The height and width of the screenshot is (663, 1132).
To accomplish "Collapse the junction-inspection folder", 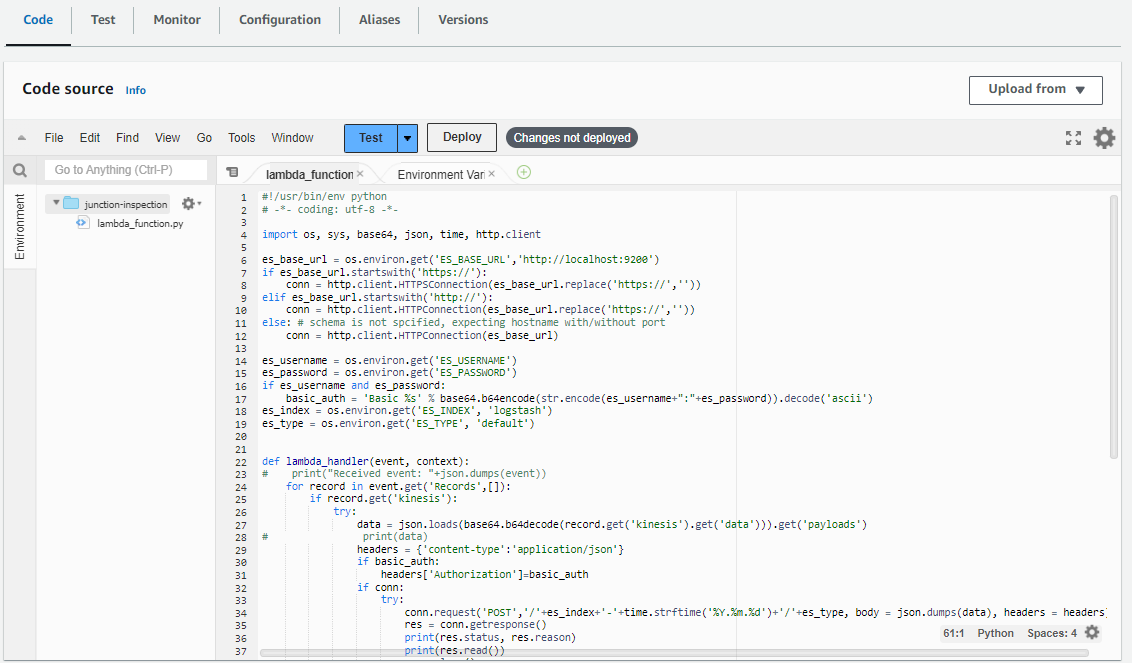I will [56, 203].
